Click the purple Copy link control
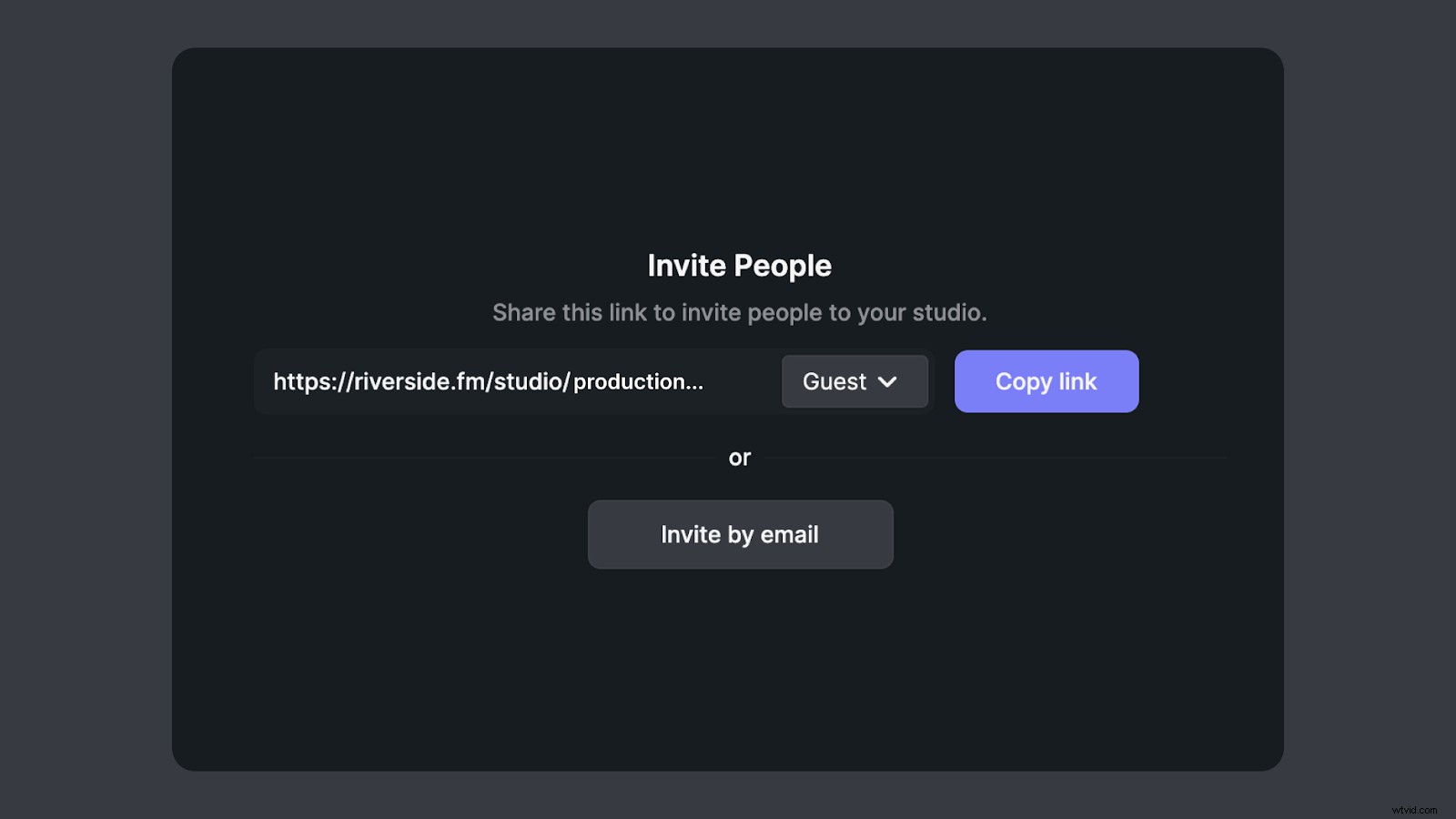Screen dimensions: 1456x819 click(1046, 381)
